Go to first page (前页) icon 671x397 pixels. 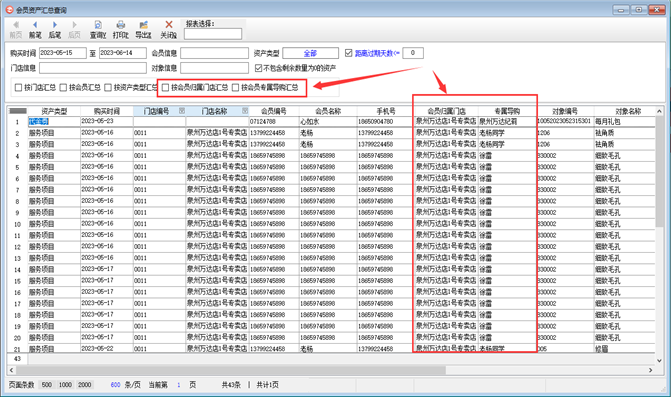tap(16, 25)
